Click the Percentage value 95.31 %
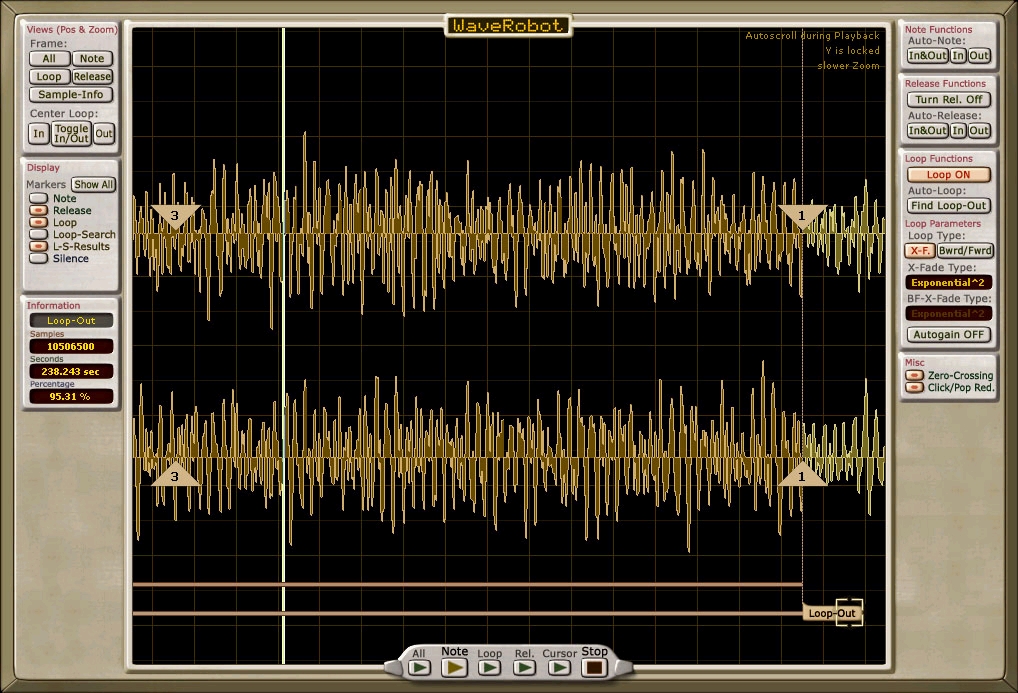Viewport: 1018px width, 693px height. click(71, 396)
